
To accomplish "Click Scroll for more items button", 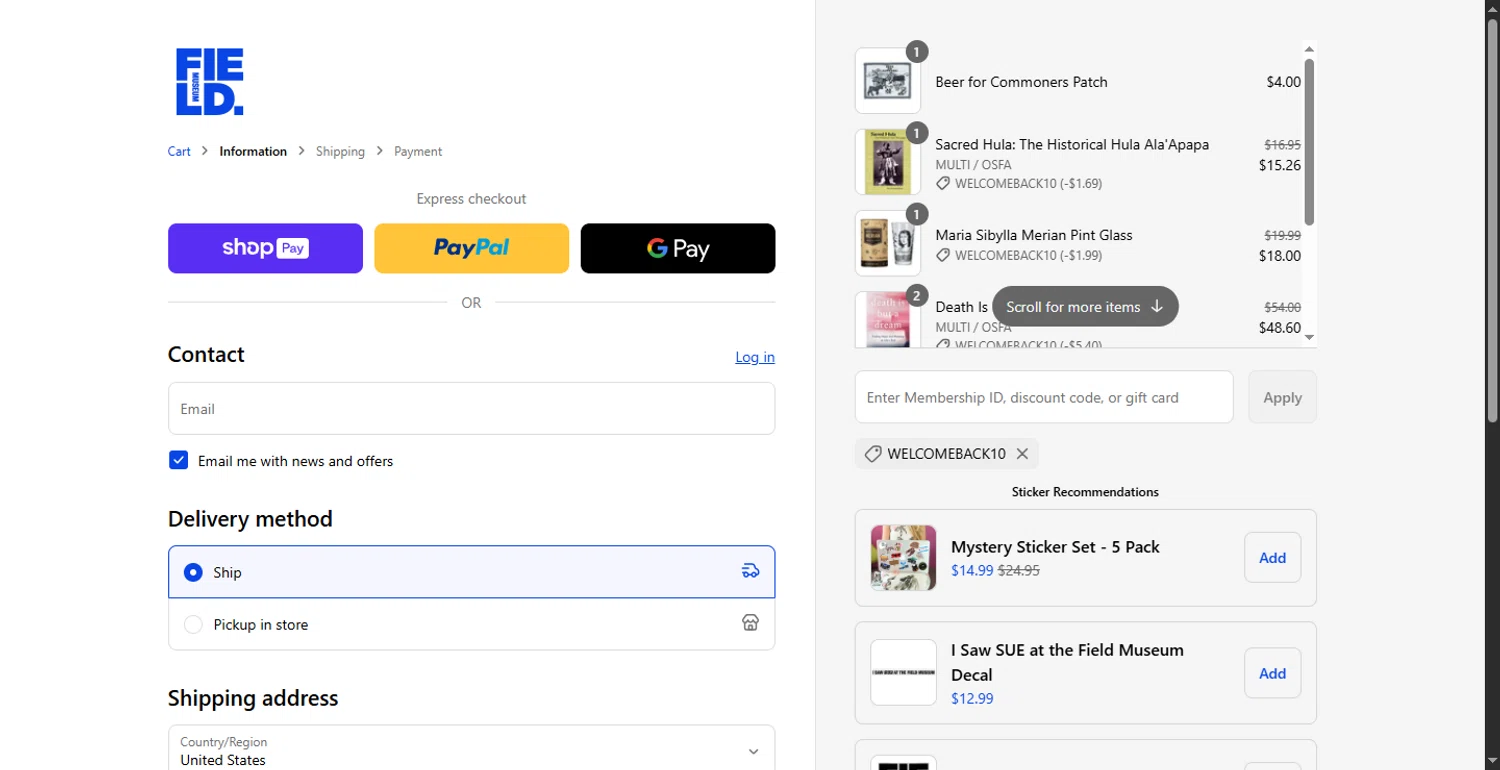I will (x=1085, y=307).
